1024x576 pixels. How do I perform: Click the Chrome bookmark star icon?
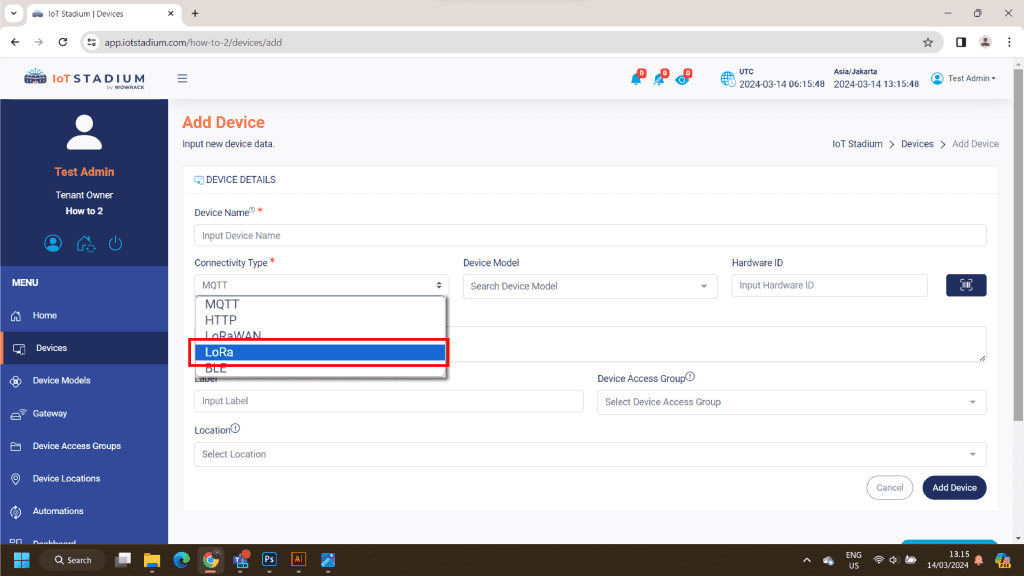coord(927,42)
